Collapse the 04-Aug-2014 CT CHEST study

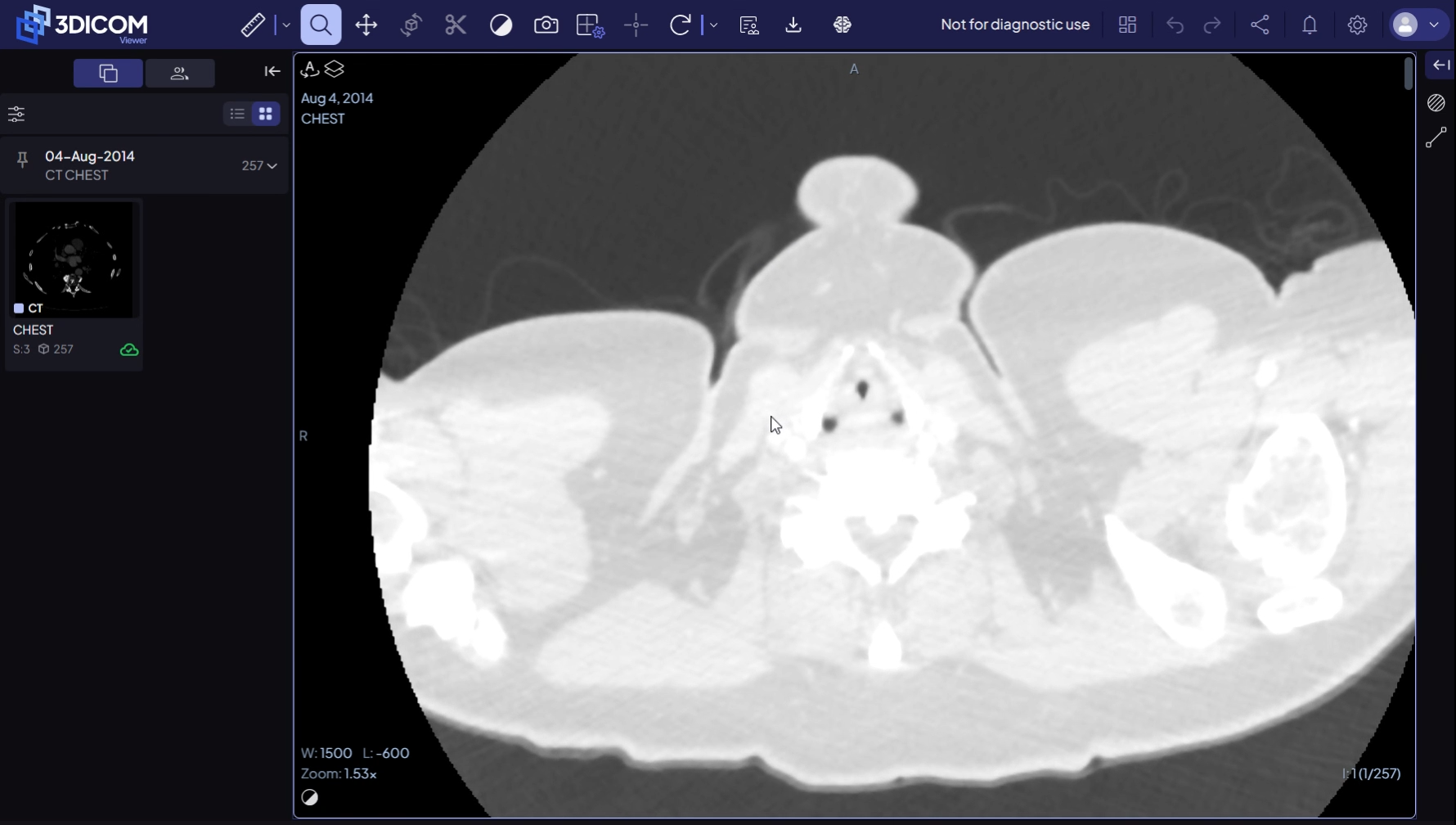click(x=272, y=166)
